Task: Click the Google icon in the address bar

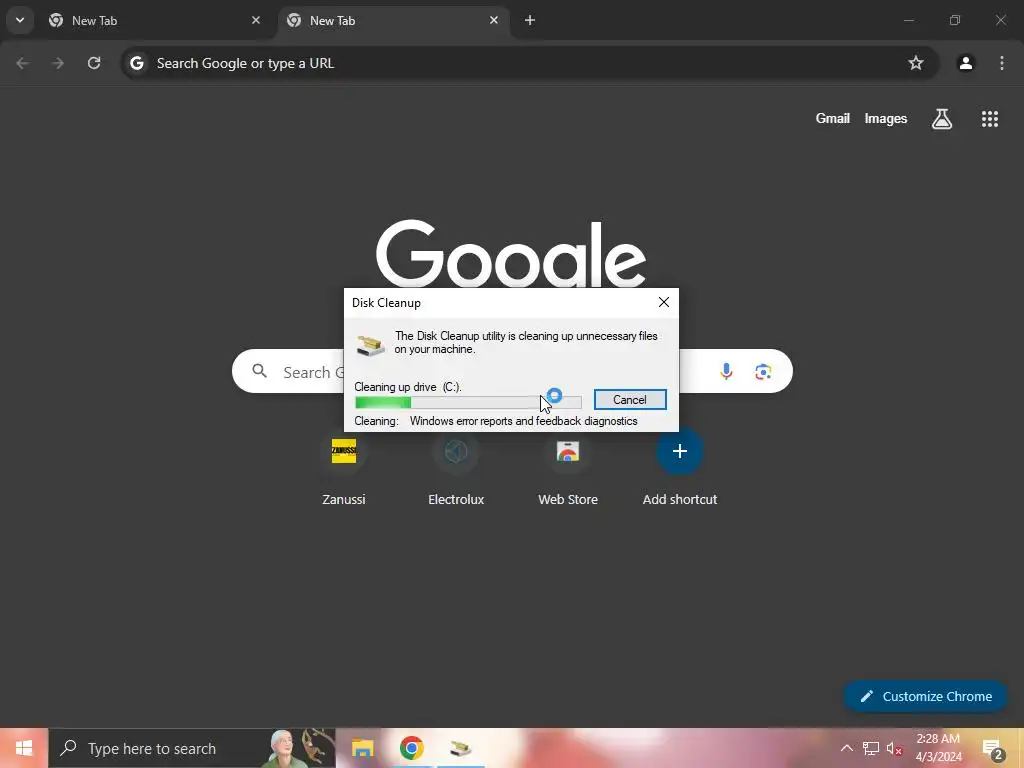Action: 136,63
